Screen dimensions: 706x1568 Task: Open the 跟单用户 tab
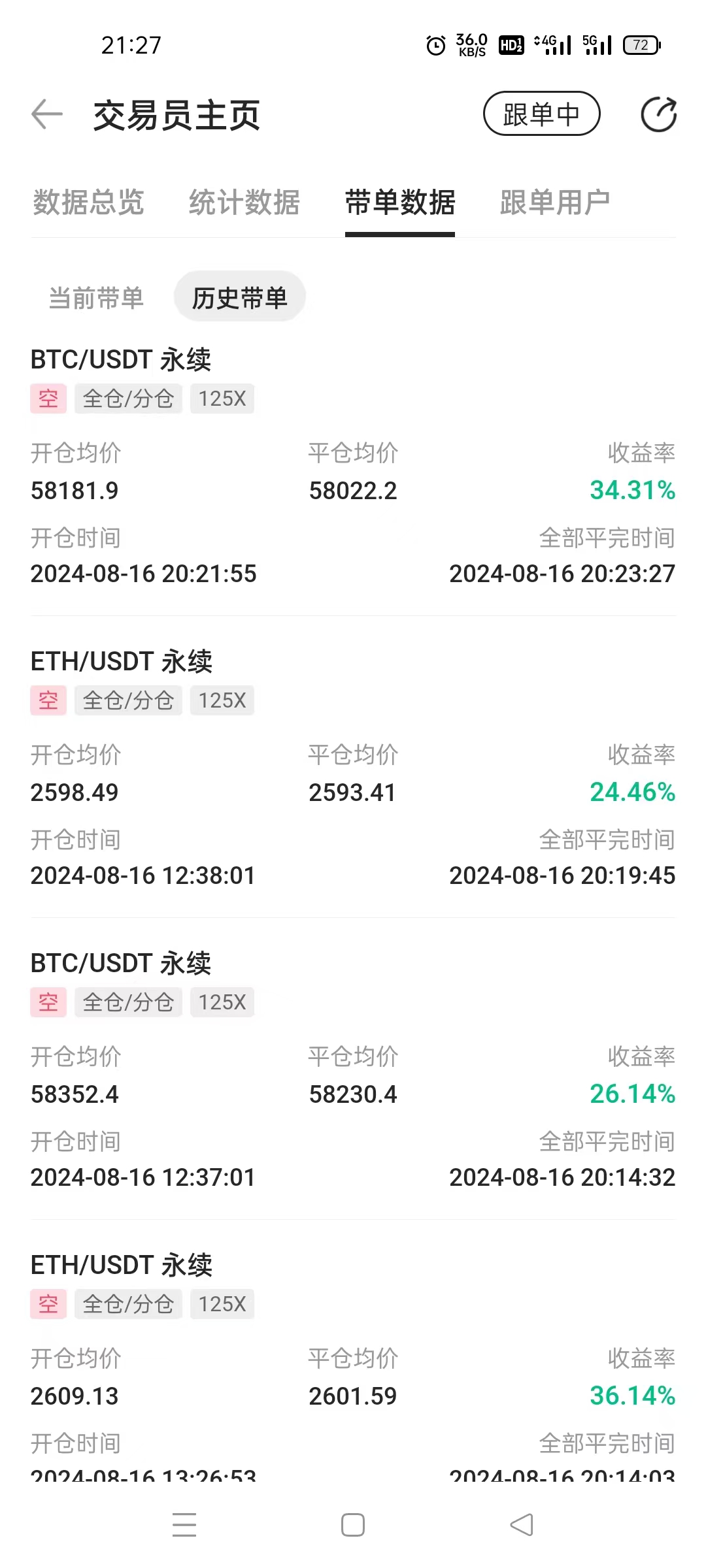tap(555, 202)
